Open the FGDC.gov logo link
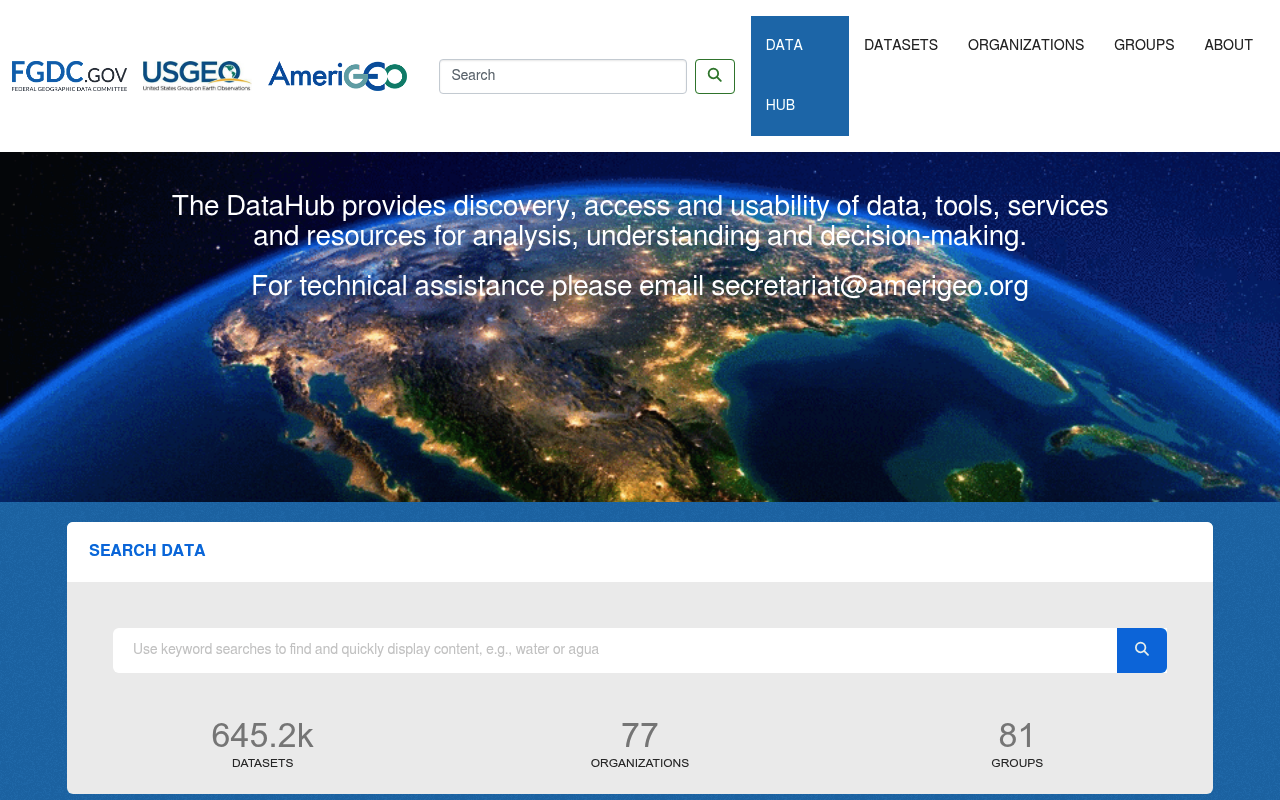Image resolution: width=1280 pixels, height=800 pixels. tap(70, 76)
